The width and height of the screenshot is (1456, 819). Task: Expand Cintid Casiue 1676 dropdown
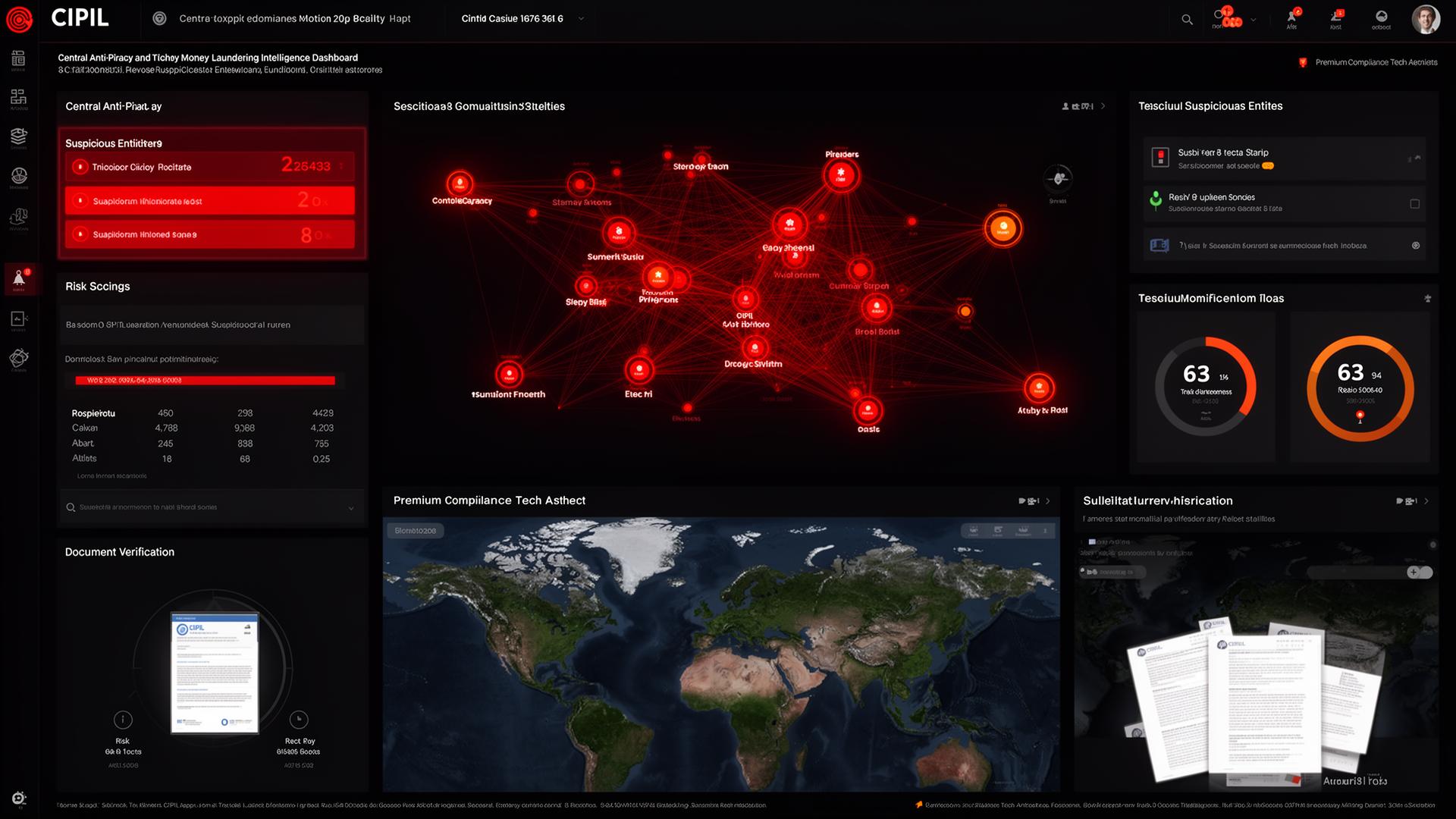(581, 19)
